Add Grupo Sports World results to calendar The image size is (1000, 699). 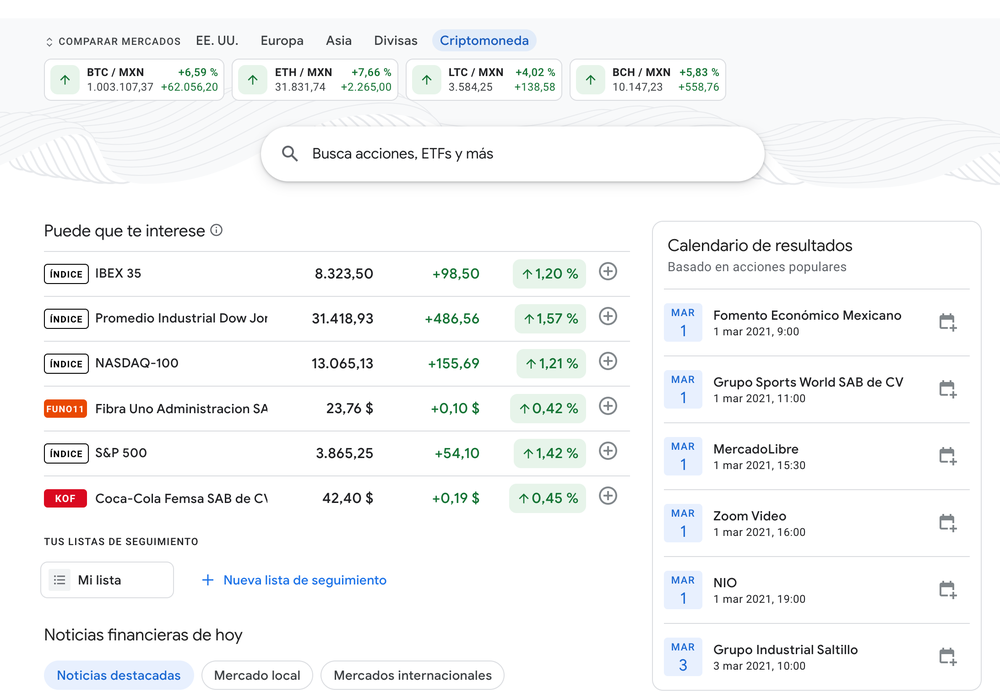tap(948, 389)
